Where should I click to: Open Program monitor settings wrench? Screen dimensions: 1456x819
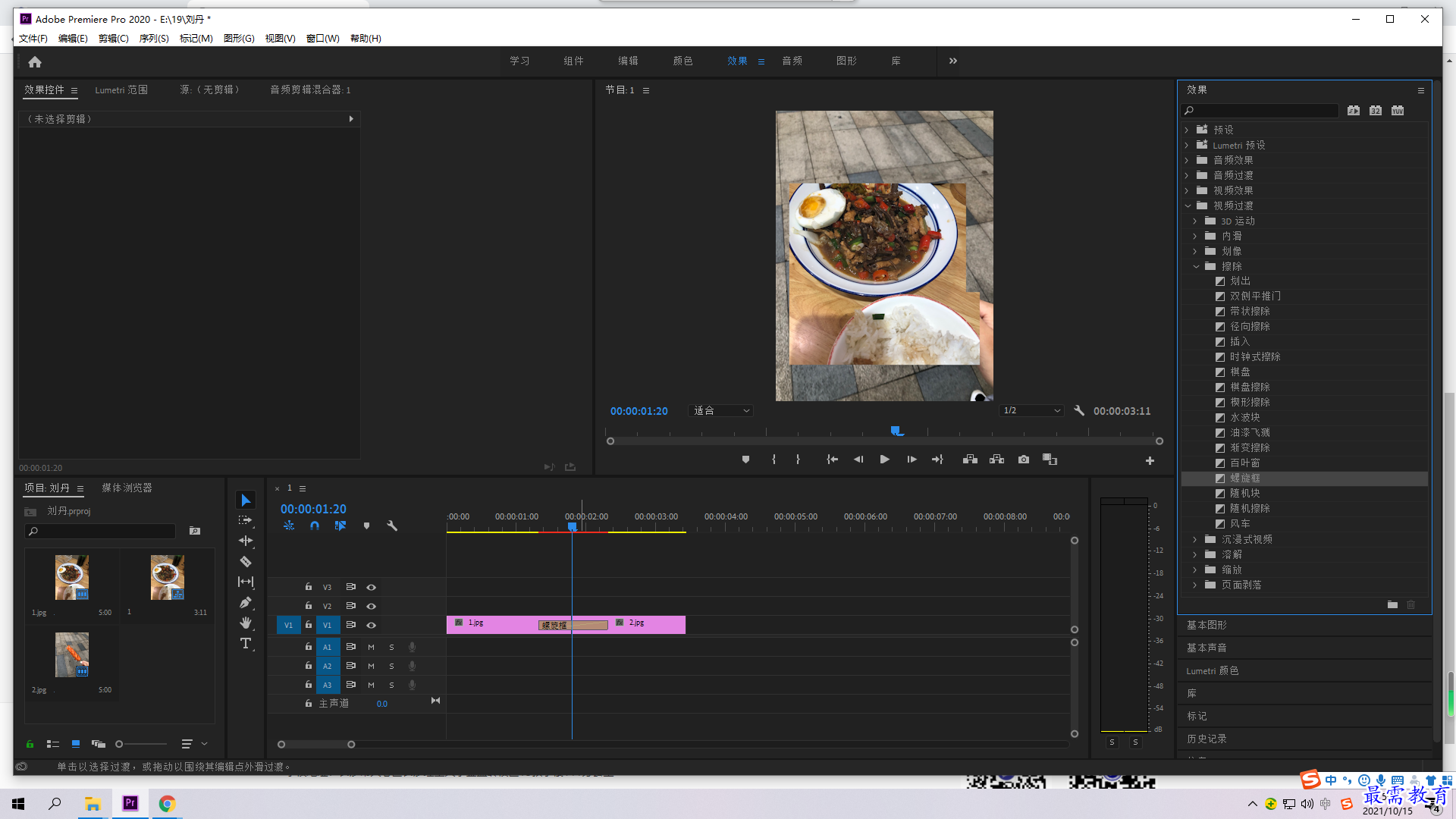pyautogui.click(x=1079, y=410)
